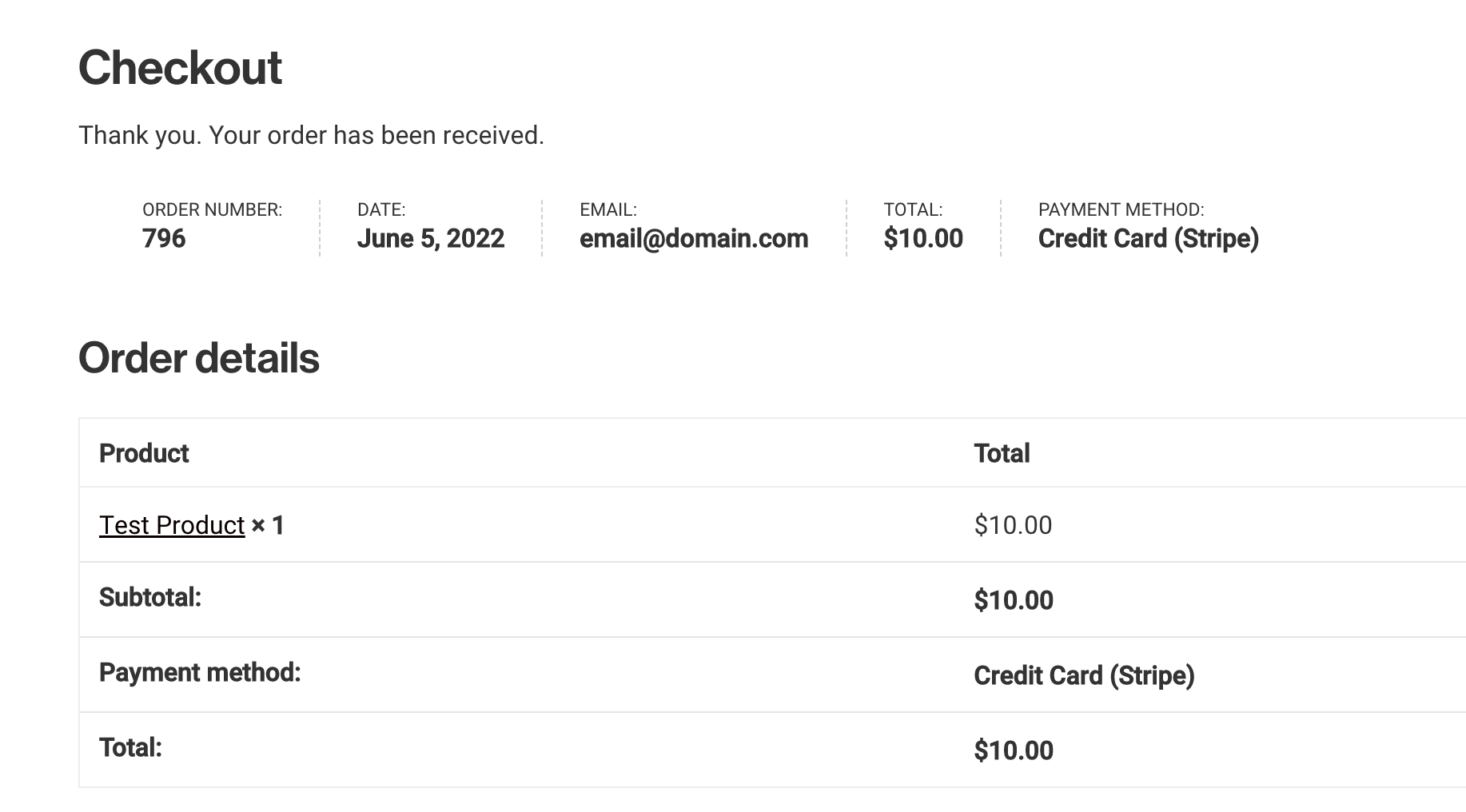The width and height of the screenshot is (1466, 812).
Task: Click the Subtotal row label
Action: point(149,597)
